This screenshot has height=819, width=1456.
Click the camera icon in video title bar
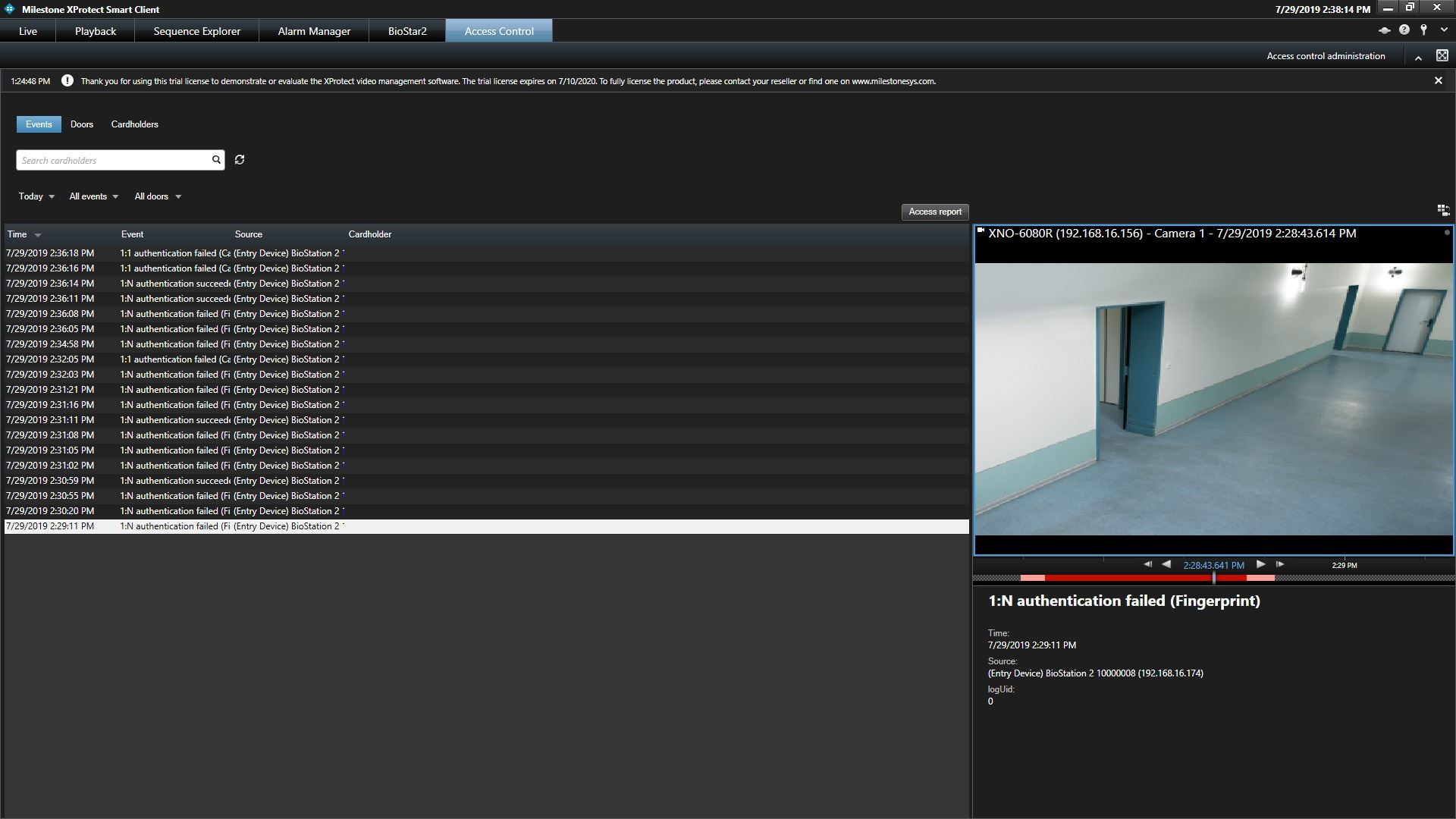point(981,231)
